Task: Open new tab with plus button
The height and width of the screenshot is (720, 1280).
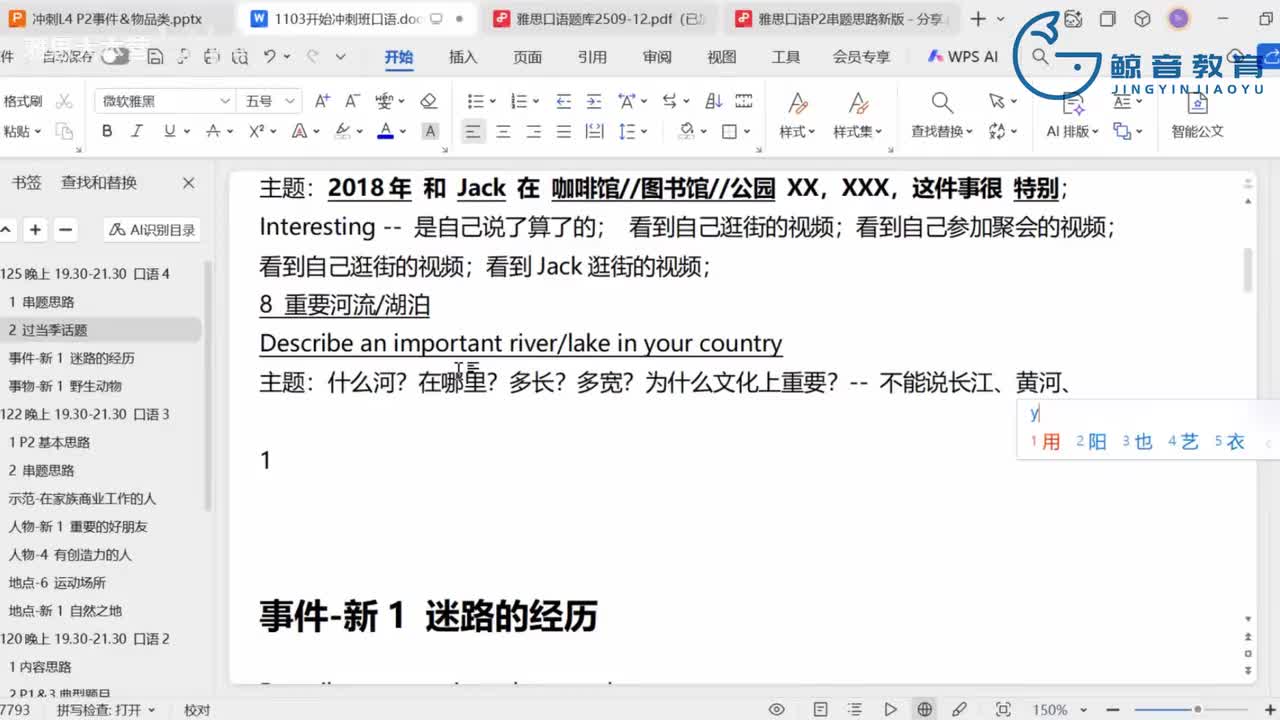Action: coord(978,18)
